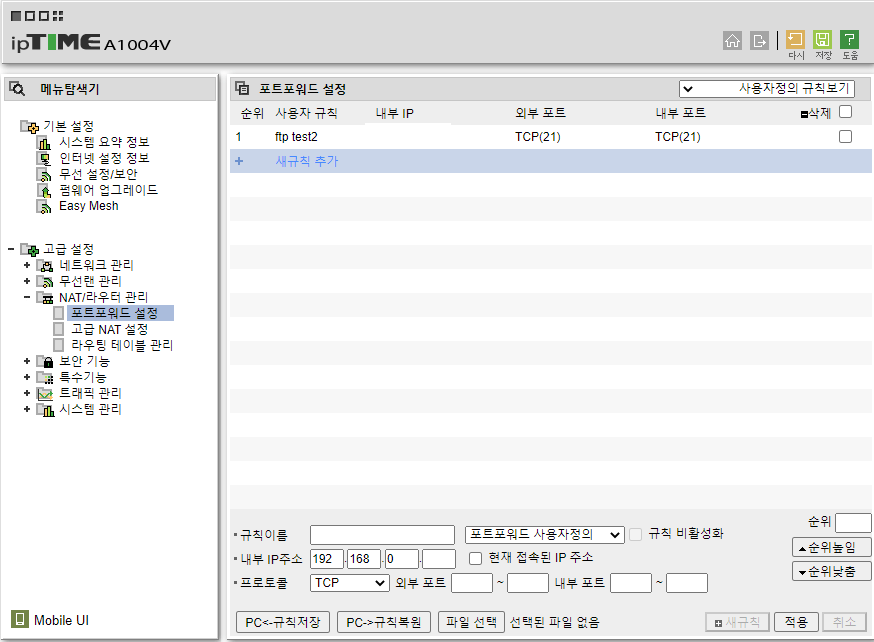
Task: Click the logout icon in header
Action: pos(759,40)
